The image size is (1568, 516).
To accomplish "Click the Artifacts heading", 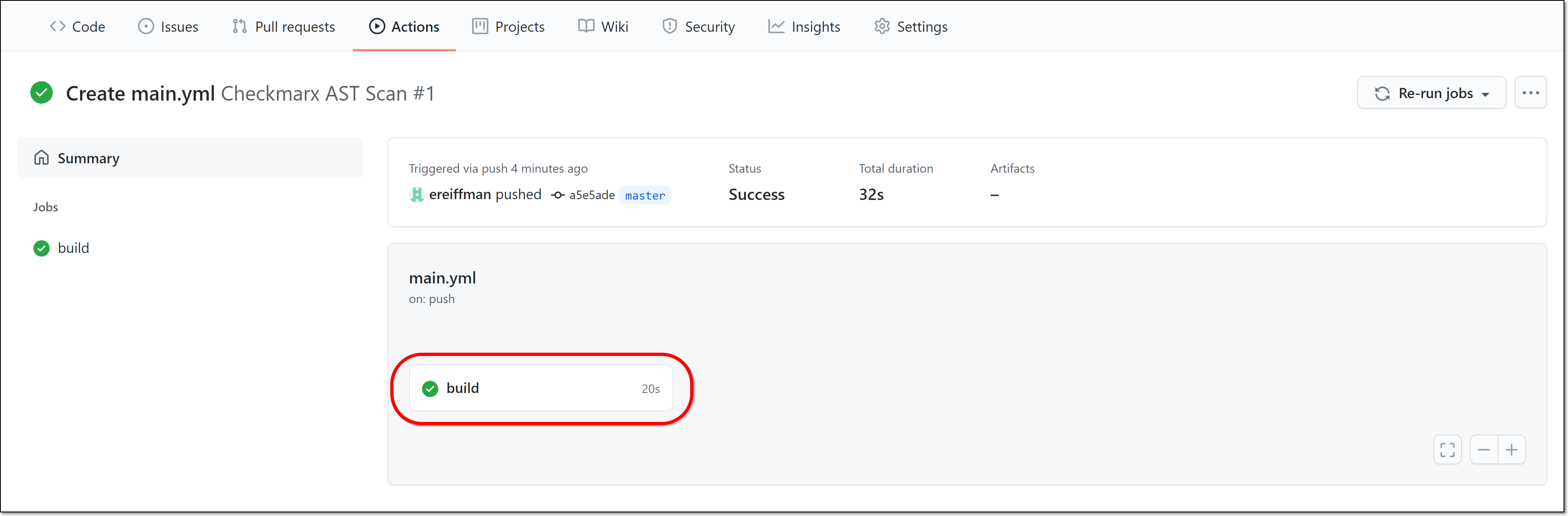I will [x=1012, y=168].
